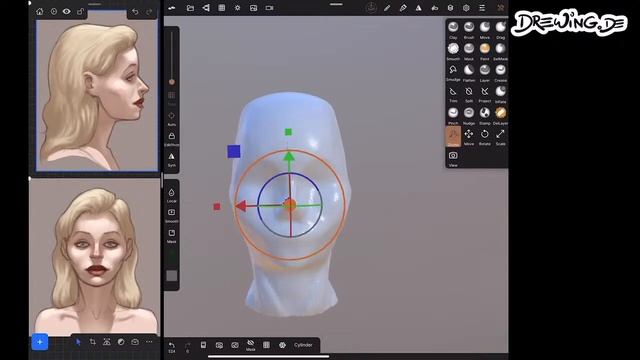Select the Clay sculpting brush
Viewport: 640px width, 360px height.
[x=453, y=30]
